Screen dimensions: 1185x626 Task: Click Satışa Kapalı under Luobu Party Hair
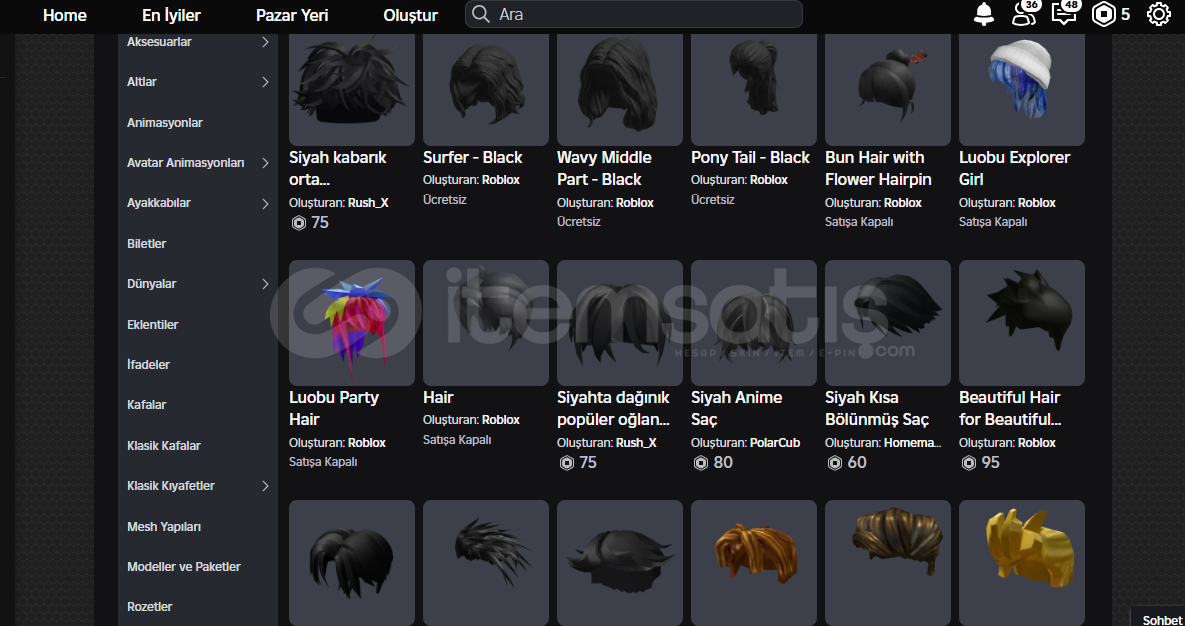323,461
